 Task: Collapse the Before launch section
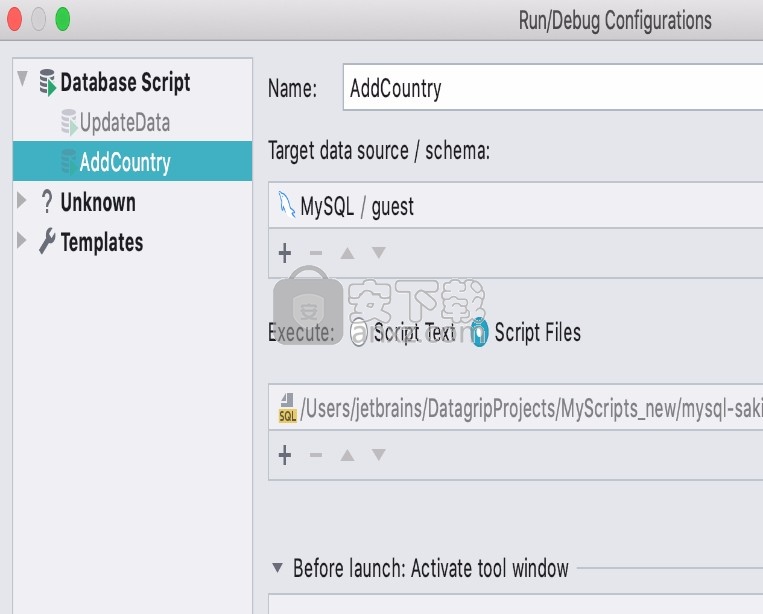277,567
